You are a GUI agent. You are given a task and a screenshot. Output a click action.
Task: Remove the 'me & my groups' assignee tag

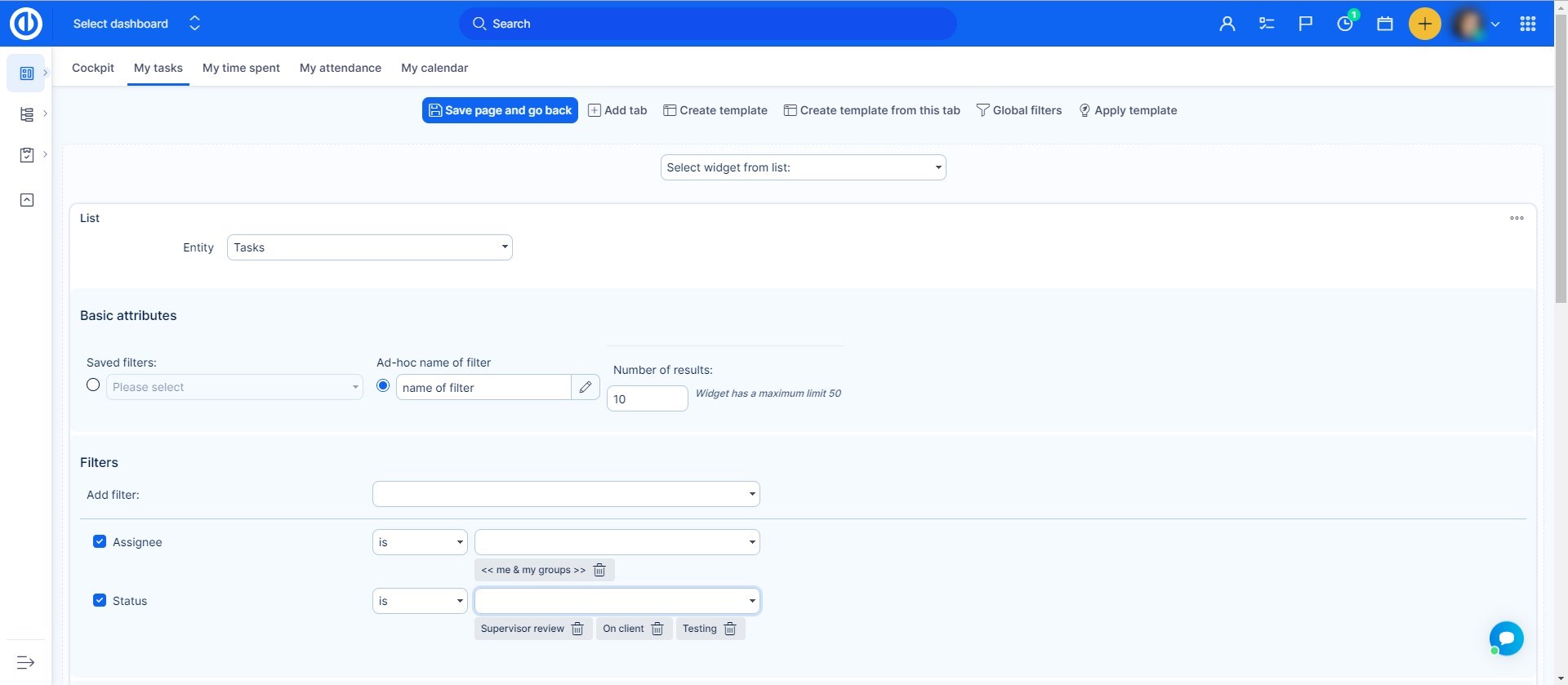point(599,570)
